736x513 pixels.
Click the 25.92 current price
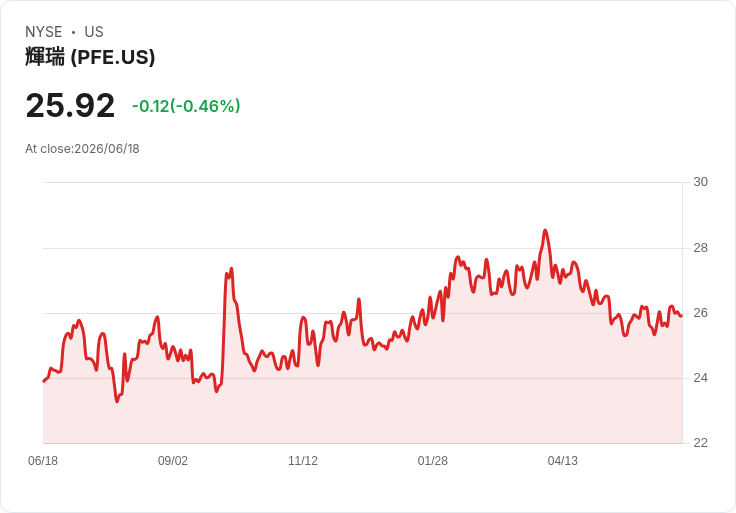click(x=70, y=106)
